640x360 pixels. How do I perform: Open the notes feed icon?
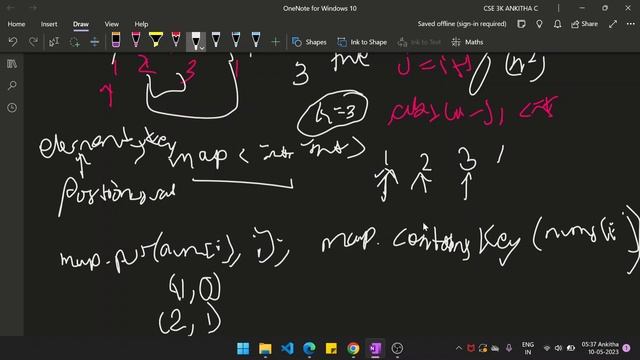[x=521, y=24]
